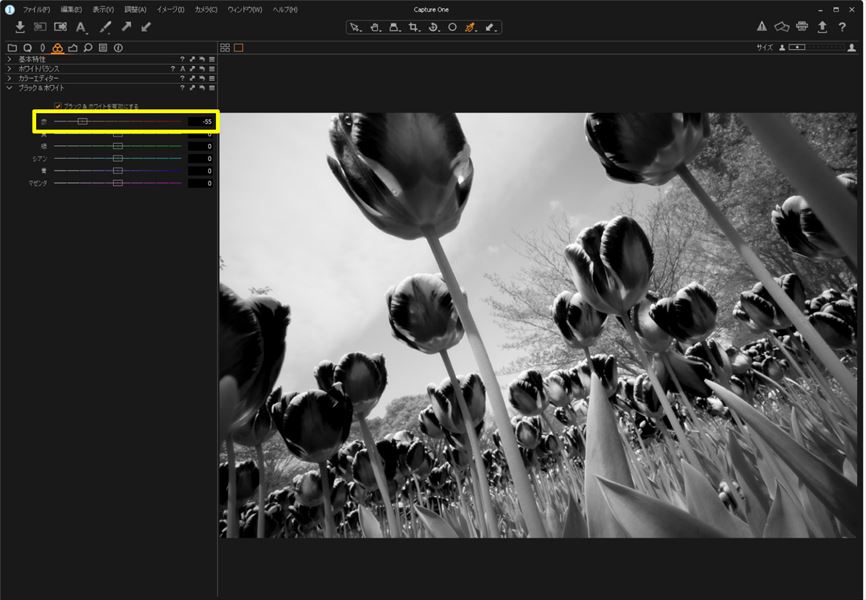The height and width of the screenshot is (600, 866).
Task: Collapse the ブラック&ホワイト panel
Action: click(x=9, y=88)
